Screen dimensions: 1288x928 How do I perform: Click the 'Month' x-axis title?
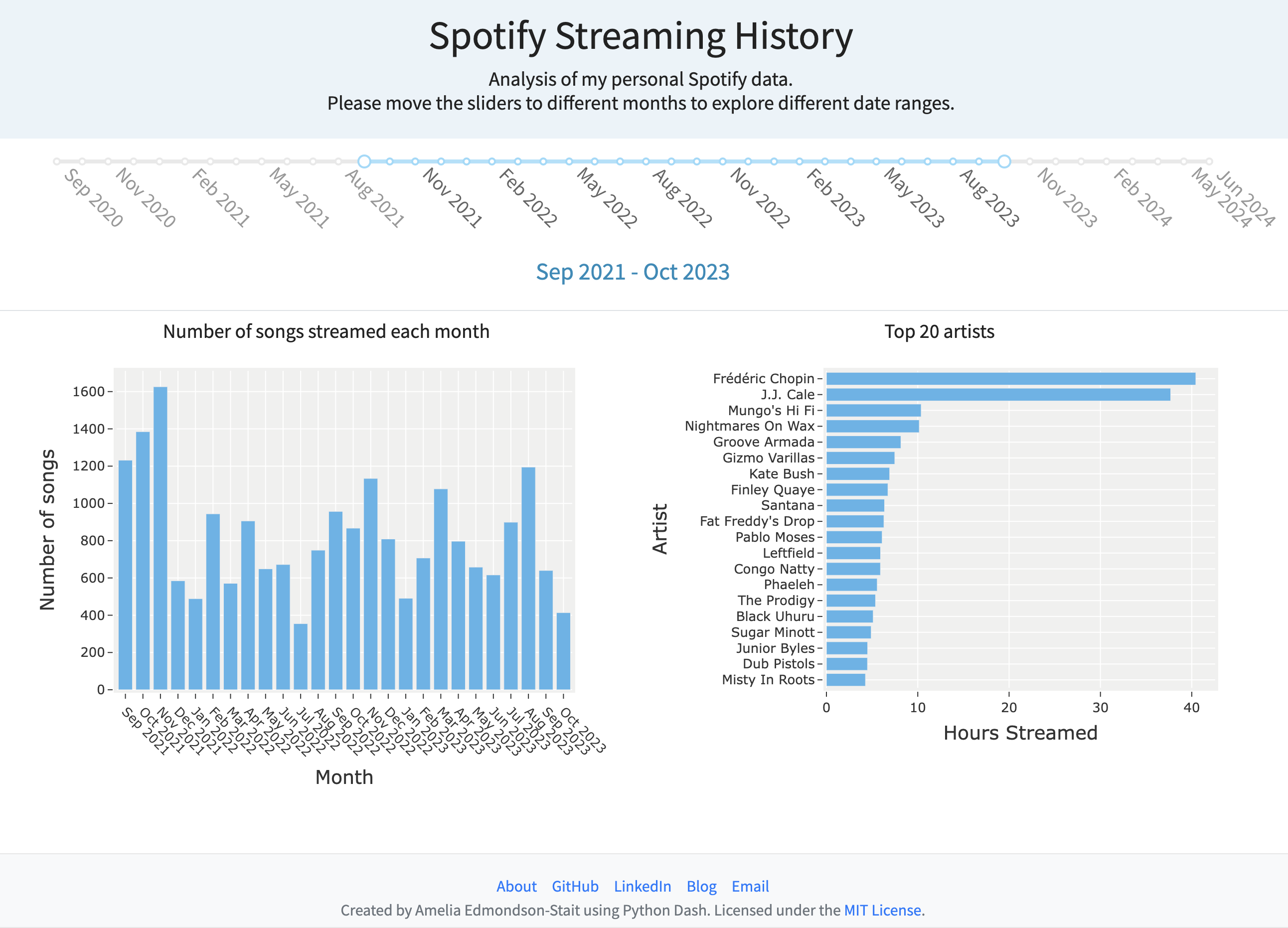click(x=344, y=777)
